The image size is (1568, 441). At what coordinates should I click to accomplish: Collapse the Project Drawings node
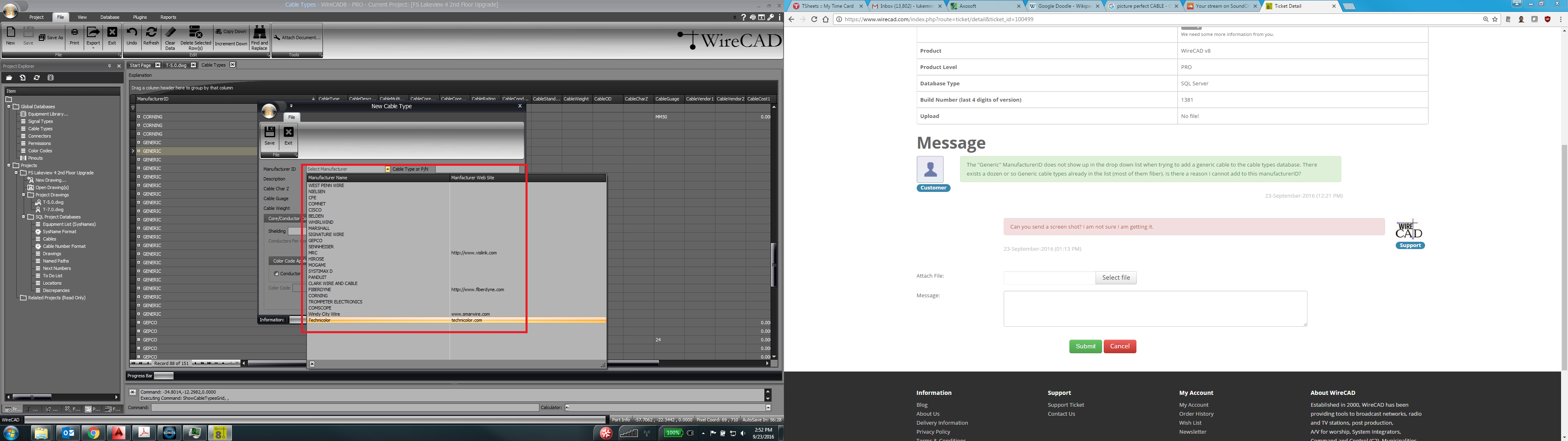point(24,195)
